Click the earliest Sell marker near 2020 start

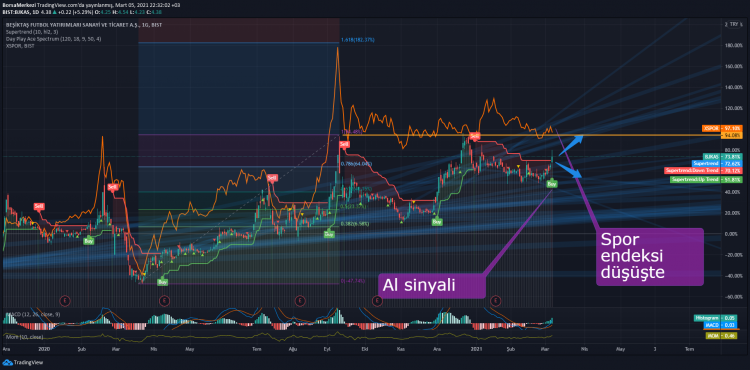point(39,206)
